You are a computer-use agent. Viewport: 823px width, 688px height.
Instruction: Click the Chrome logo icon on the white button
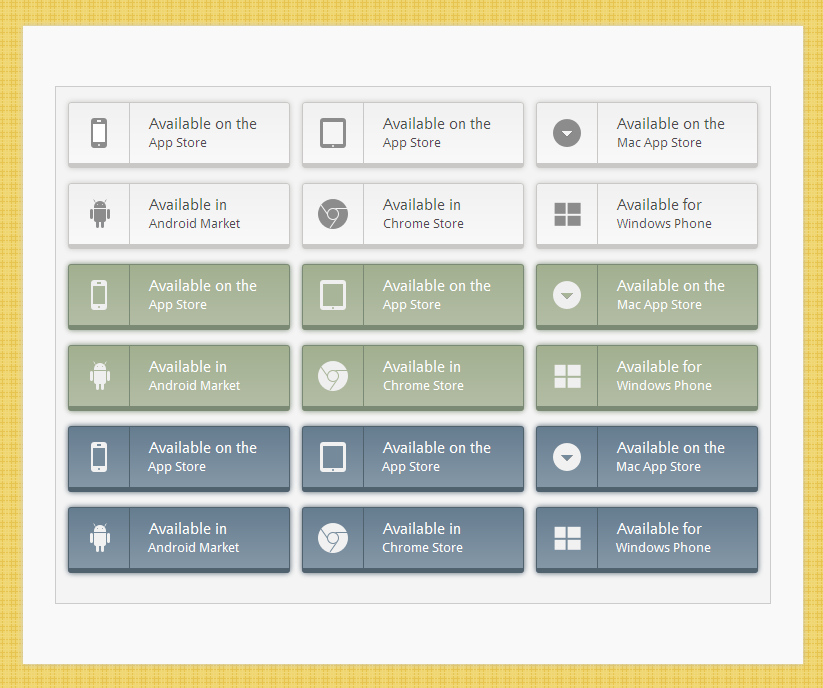click(x=333, y=214)
